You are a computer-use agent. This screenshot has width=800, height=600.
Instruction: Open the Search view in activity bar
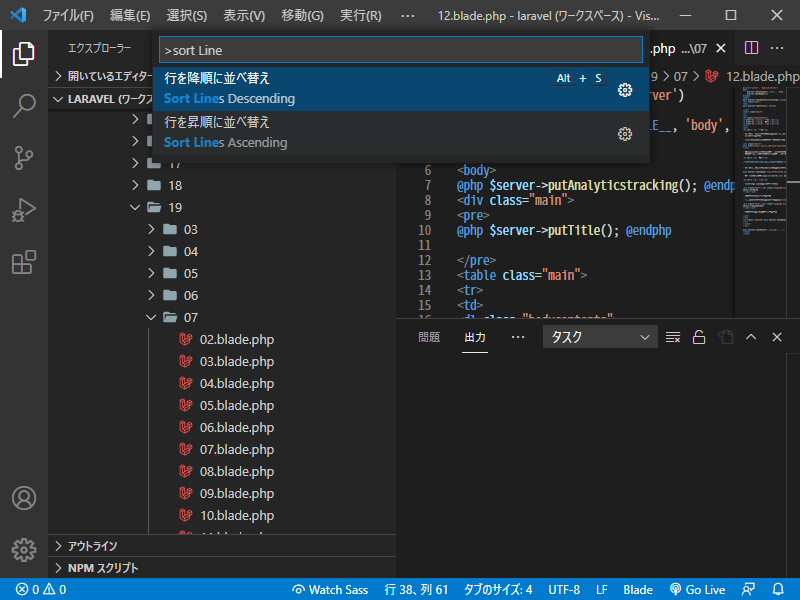pos(24,106)
